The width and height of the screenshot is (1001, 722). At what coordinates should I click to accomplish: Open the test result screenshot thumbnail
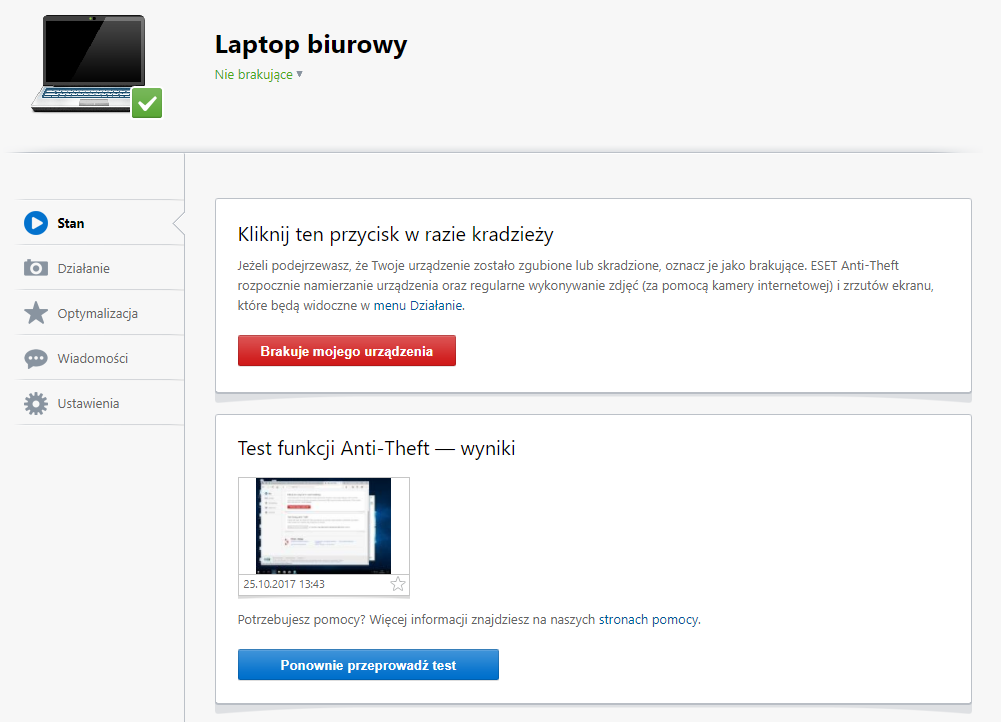(324, 526)
